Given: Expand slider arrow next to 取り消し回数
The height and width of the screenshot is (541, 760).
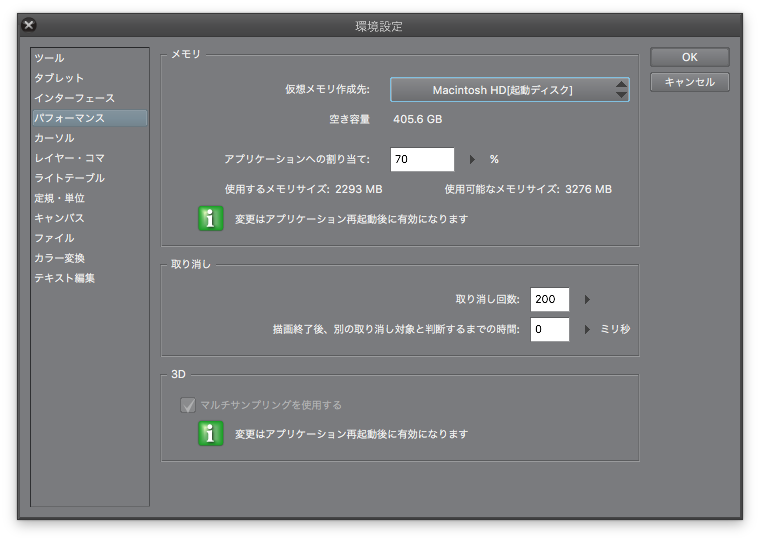Looking at the screenshot, I should click(x=587, y=299).
